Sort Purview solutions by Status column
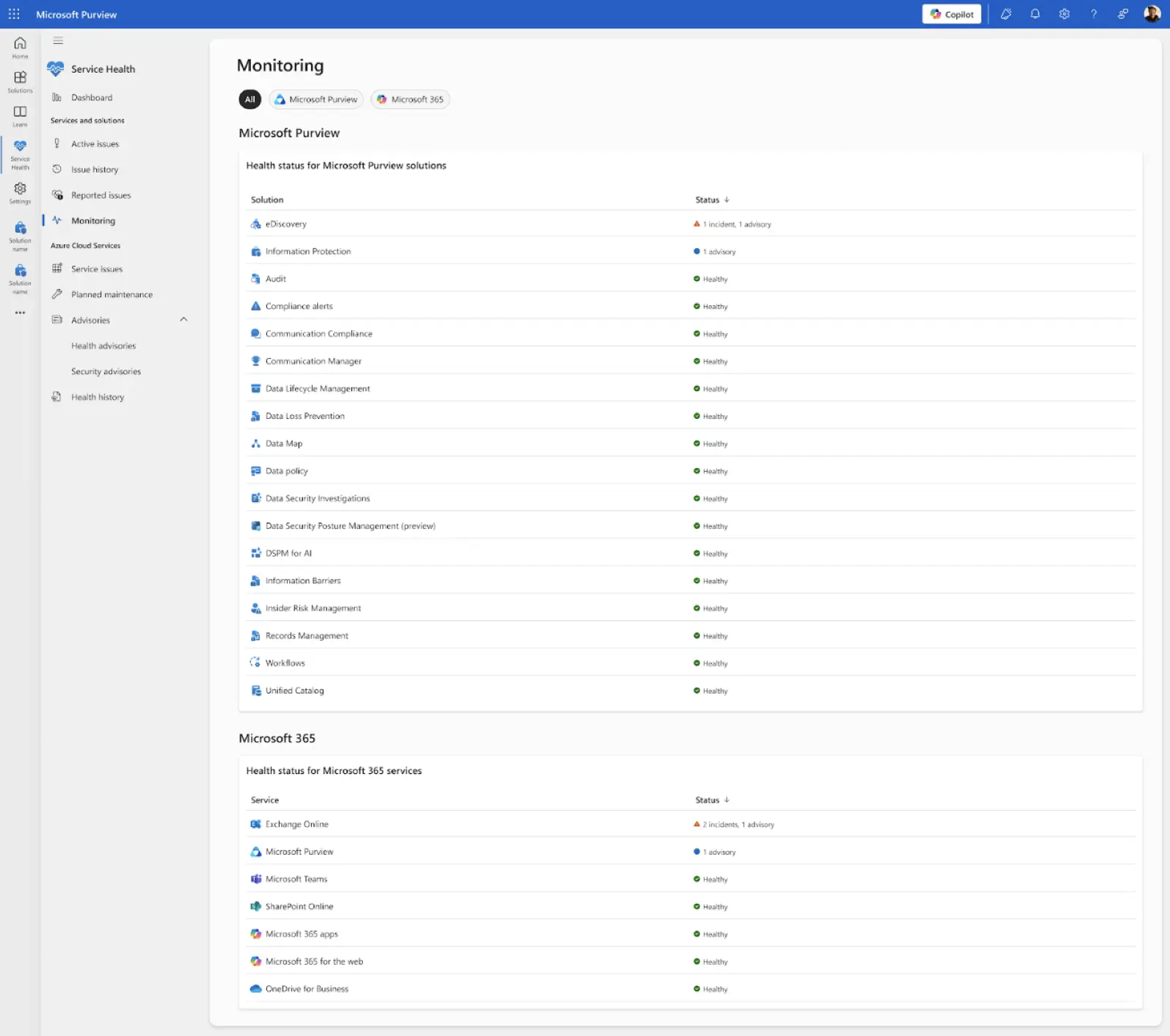This screenshot has width=1170, height=1036. (712, 200)
